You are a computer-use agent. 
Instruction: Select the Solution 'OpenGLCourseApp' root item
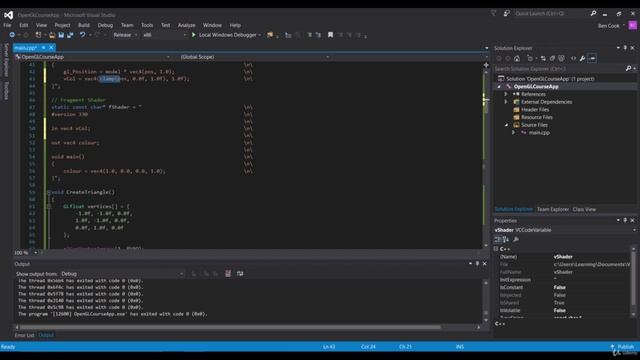(x=550, y=79)
